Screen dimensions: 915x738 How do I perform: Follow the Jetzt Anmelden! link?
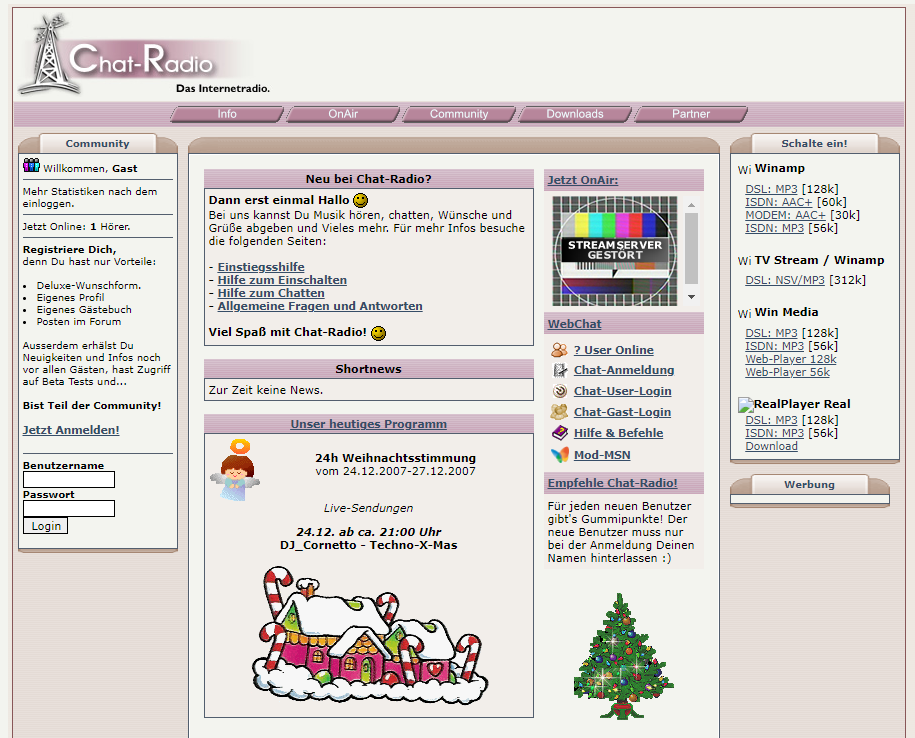71,430
